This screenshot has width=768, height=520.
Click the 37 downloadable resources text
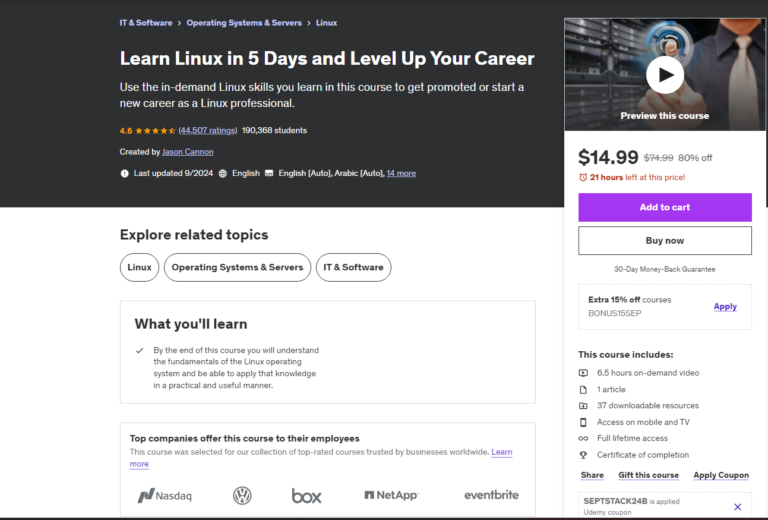click(648, 406)
